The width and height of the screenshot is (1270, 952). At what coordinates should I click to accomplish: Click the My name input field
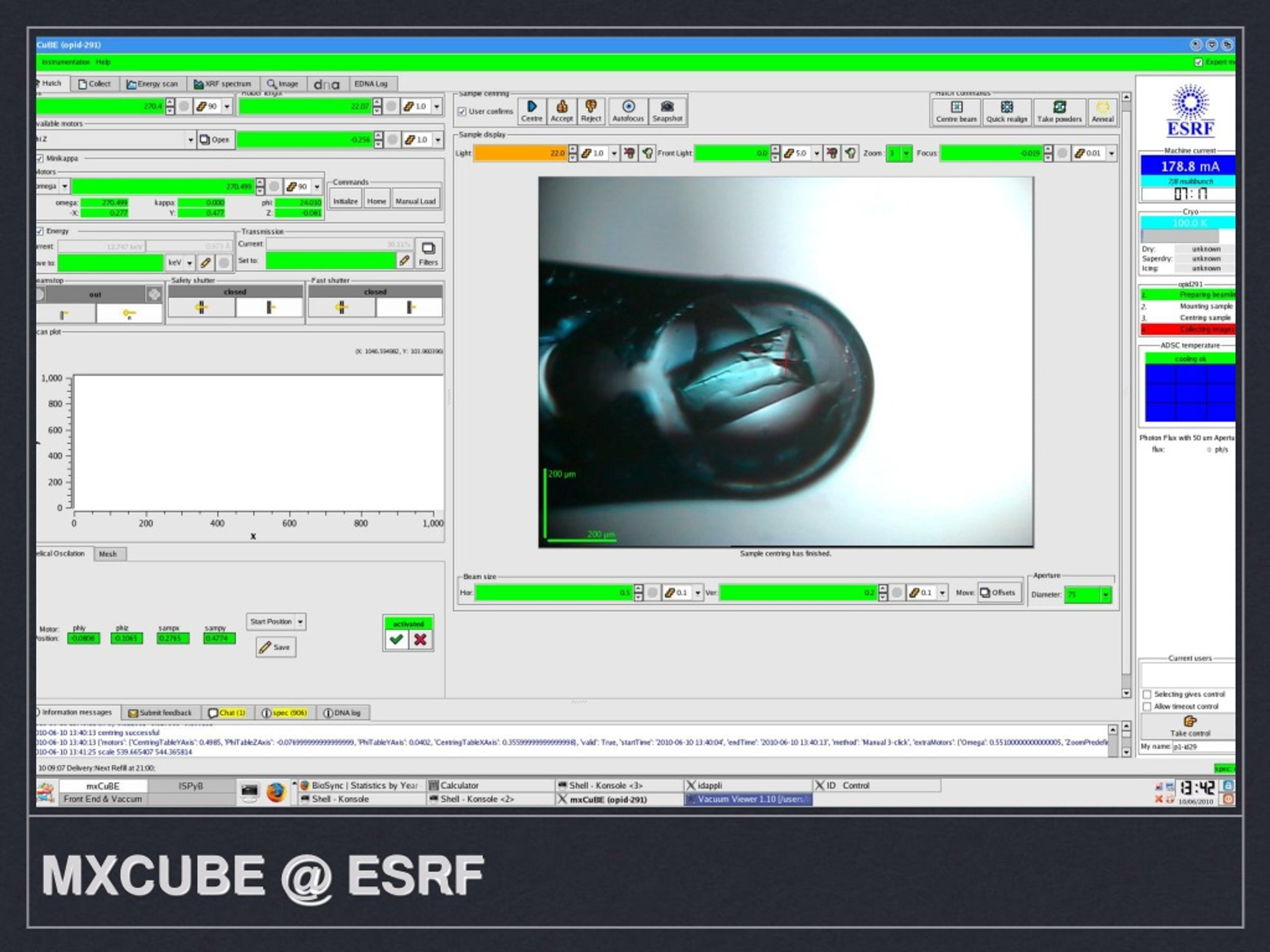pos(1203,747)
